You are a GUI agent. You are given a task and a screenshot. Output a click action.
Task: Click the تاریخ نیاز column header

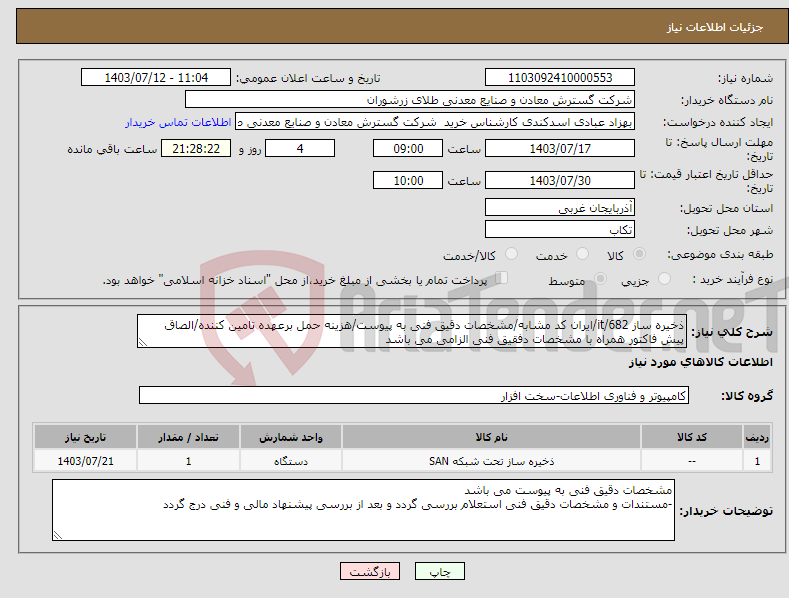tap(86, 437)
